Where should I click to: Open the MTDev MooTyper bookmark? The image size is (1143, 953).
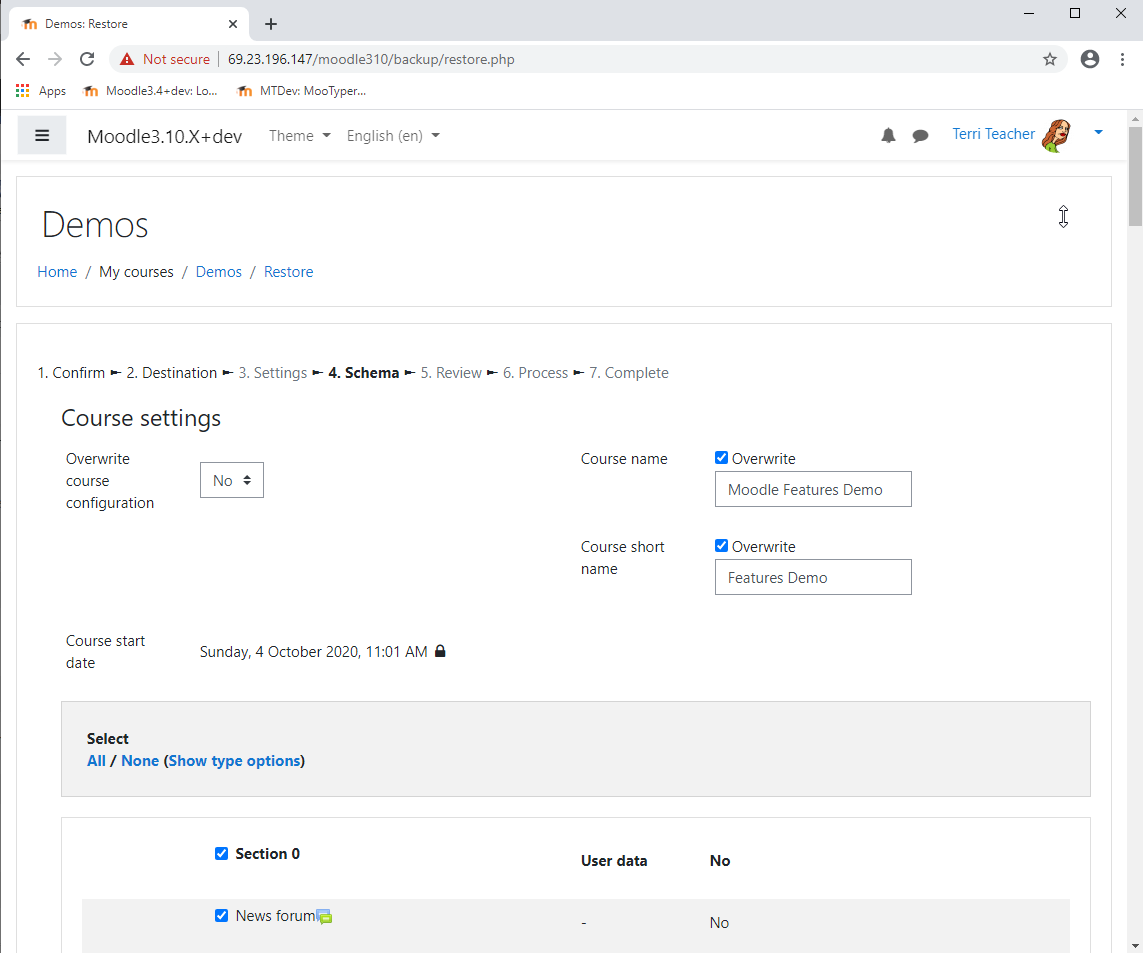point(302,90)
